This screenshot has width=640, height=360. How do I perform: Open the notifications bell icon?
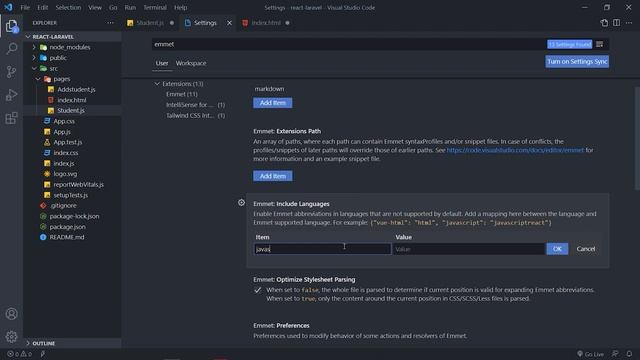pos(629,354)
